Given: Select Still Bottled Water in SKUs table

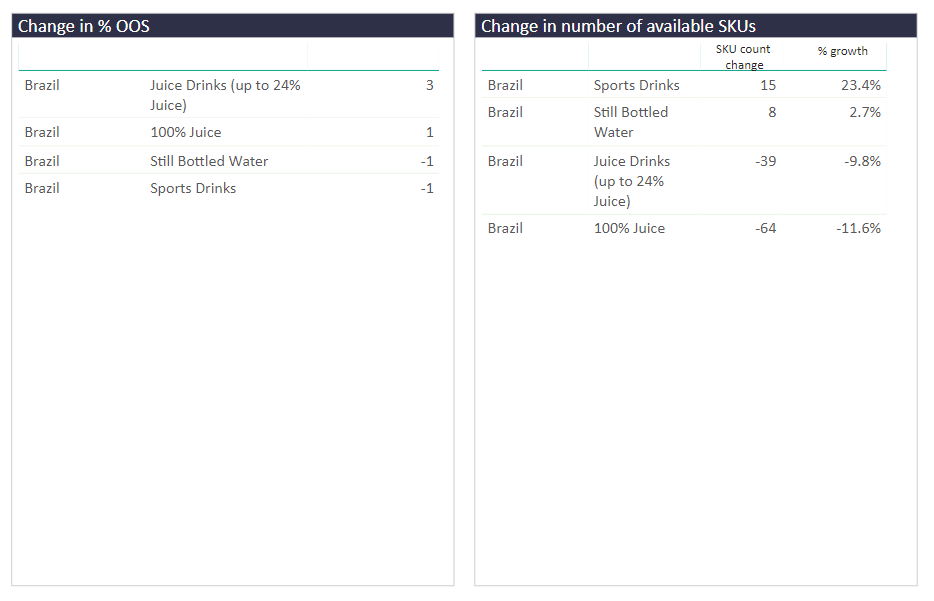Looking at the screenshot, I should click(x=631, y=122).
